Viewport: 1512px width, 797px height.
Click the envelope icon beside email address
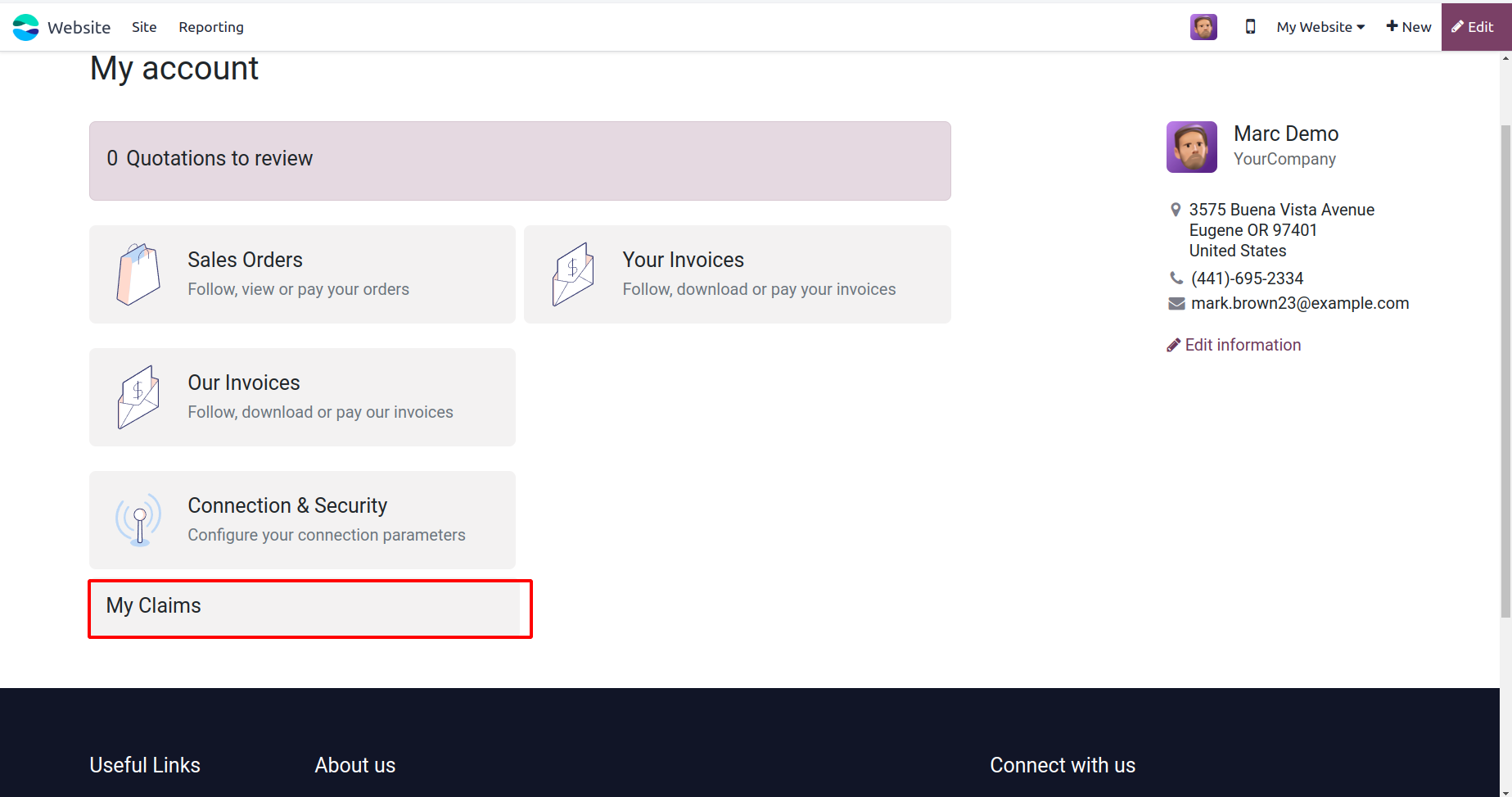1176,304
